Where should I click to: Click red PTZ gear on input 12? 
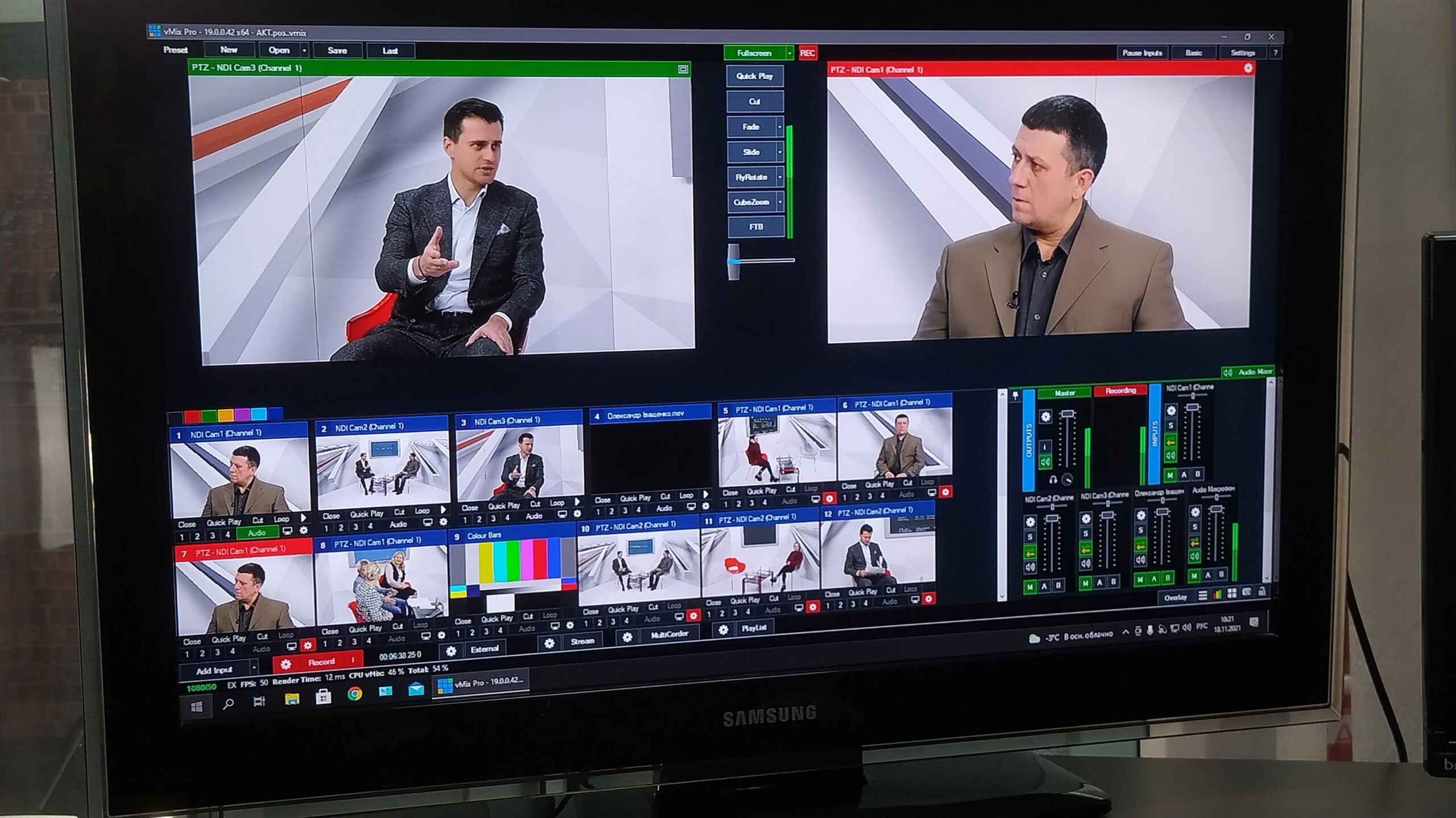tap(928, 599)
